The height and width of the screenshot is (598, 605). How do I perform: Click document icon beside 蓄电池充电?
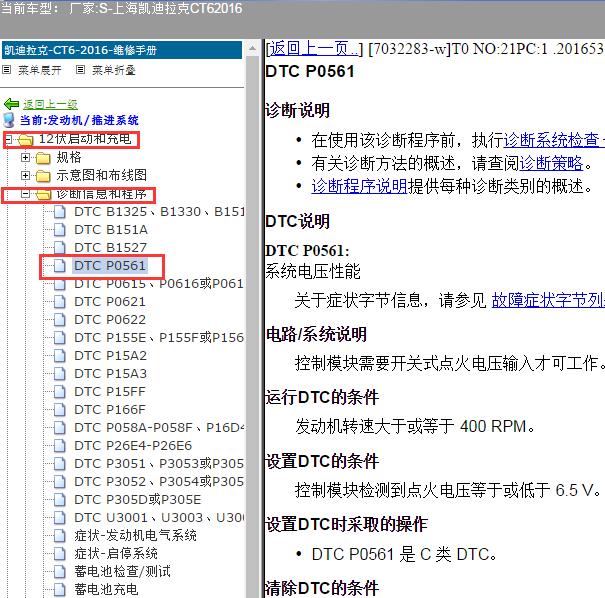(59, 590)
